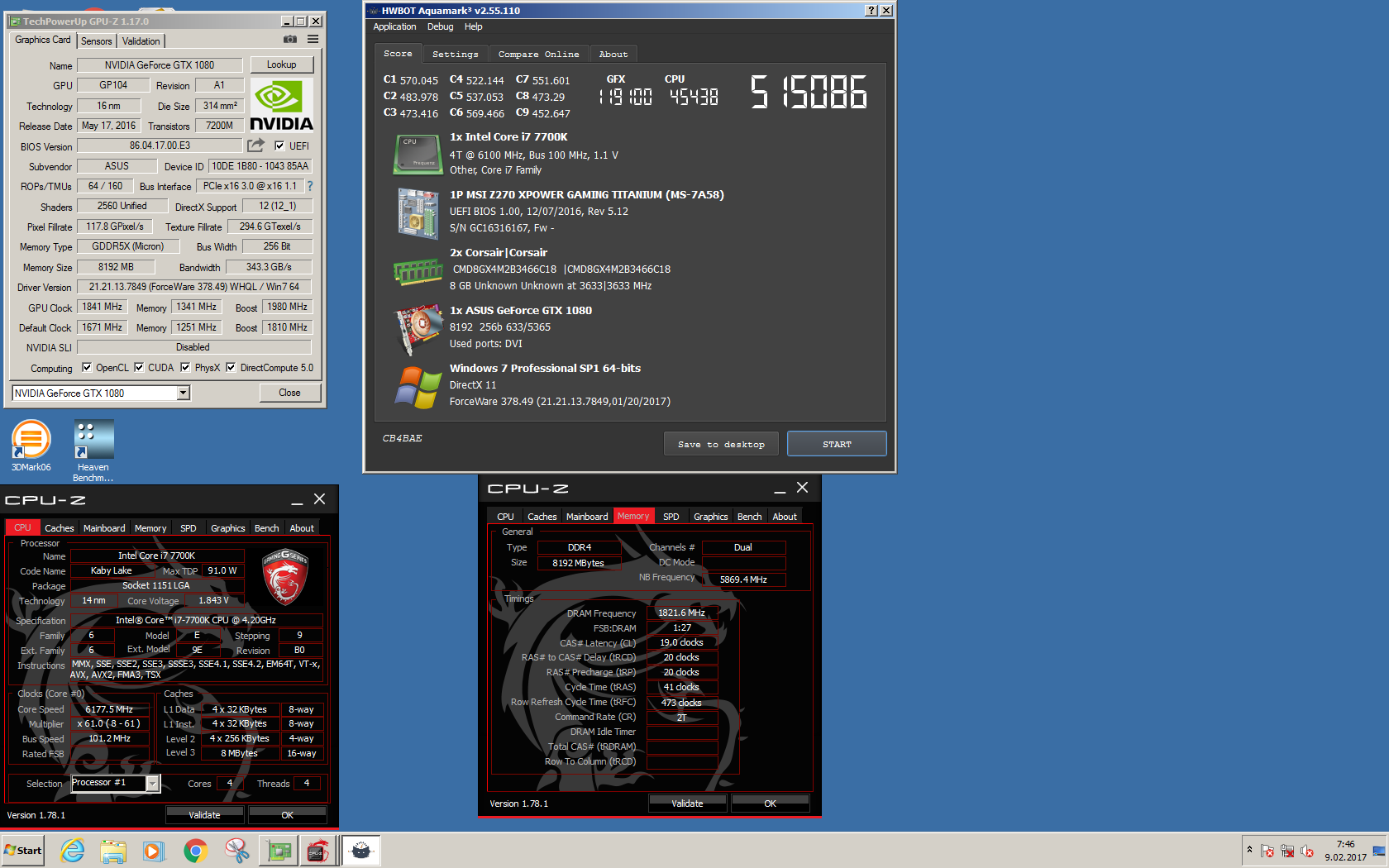Switch to CPU-Z taskbar button

click(x=318, y=851)
